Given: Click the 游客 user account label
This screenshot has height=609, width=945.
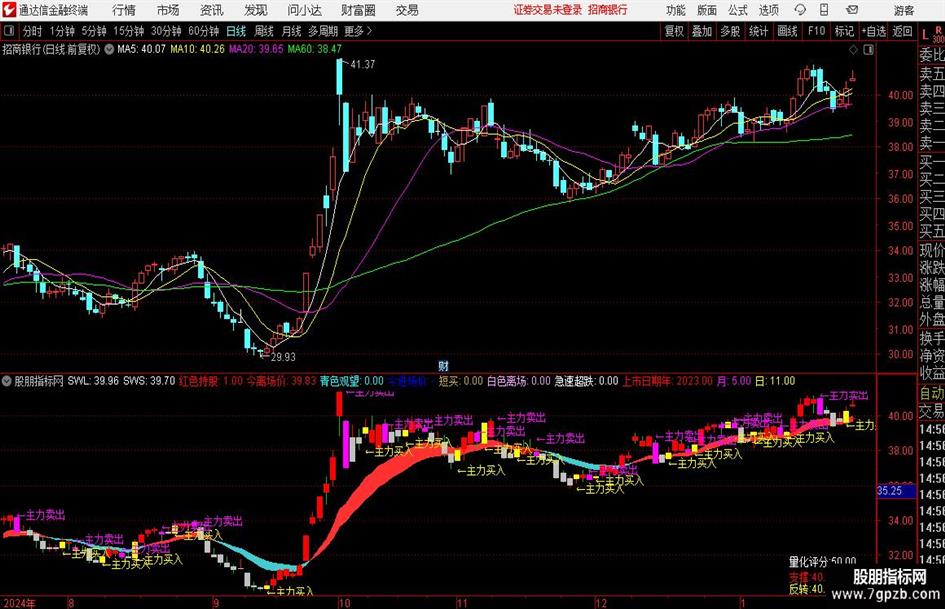Looking at the screenshot, I should pos(903,10).
